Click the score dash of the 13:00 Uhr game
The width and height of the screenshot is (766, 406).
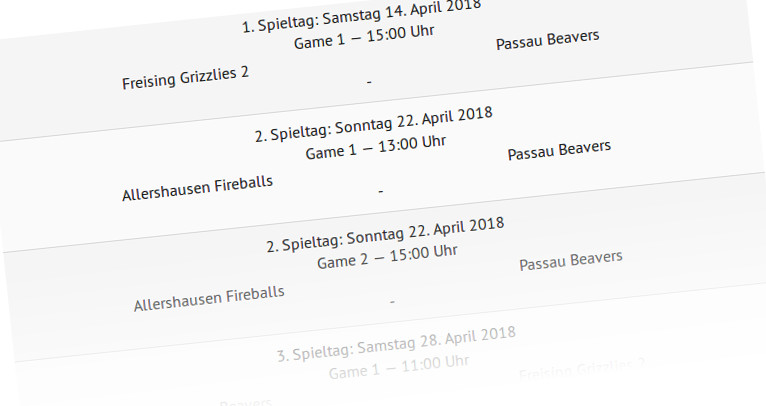click(381, 192)
